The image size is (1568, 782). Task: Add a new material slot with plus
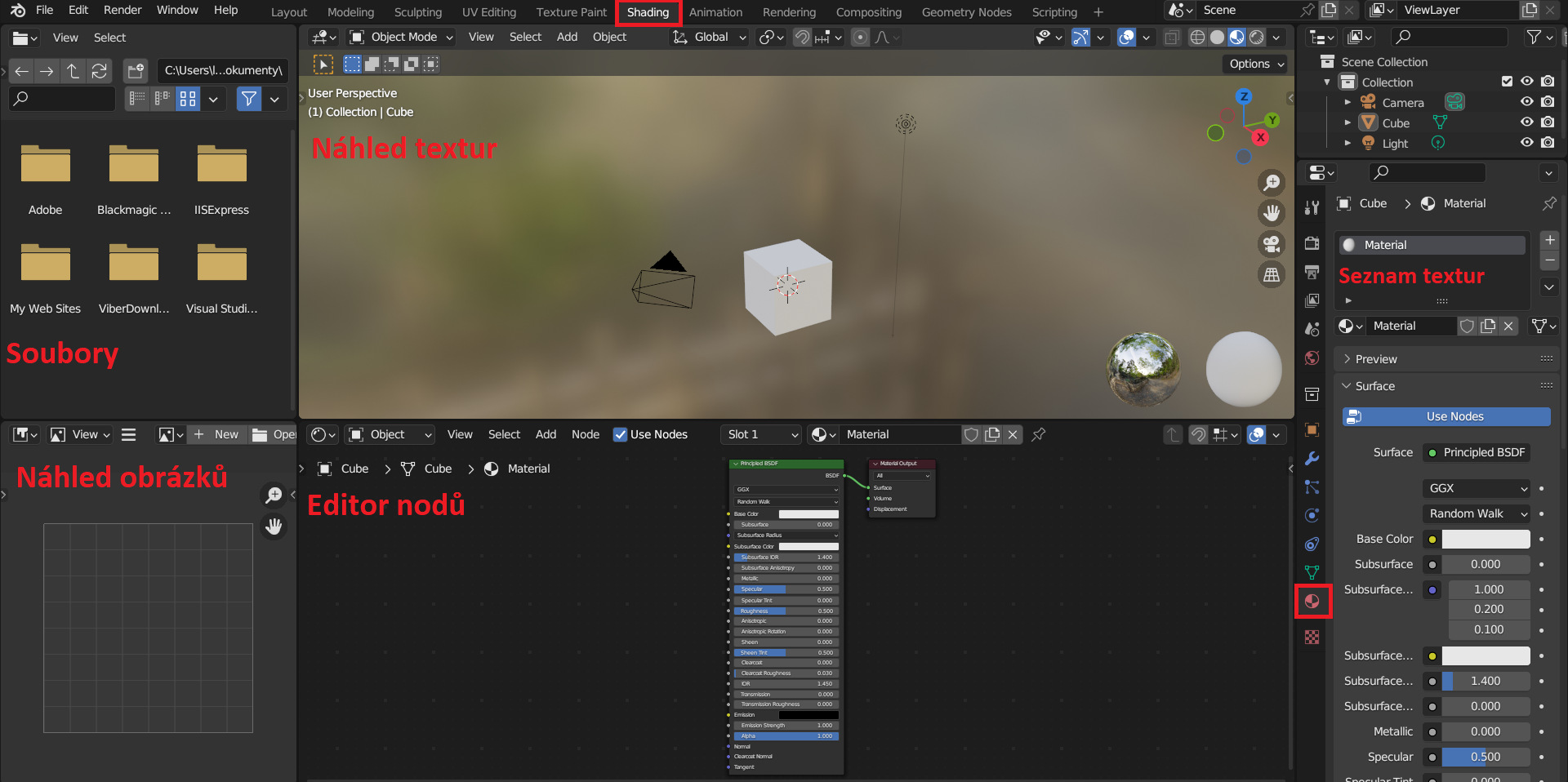tap(1549, 240)
